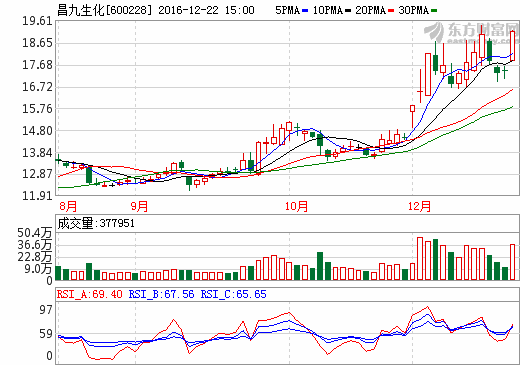
Task: Select the 8月 time axis label
Action: pyautogui.click(x=68, y=206)
